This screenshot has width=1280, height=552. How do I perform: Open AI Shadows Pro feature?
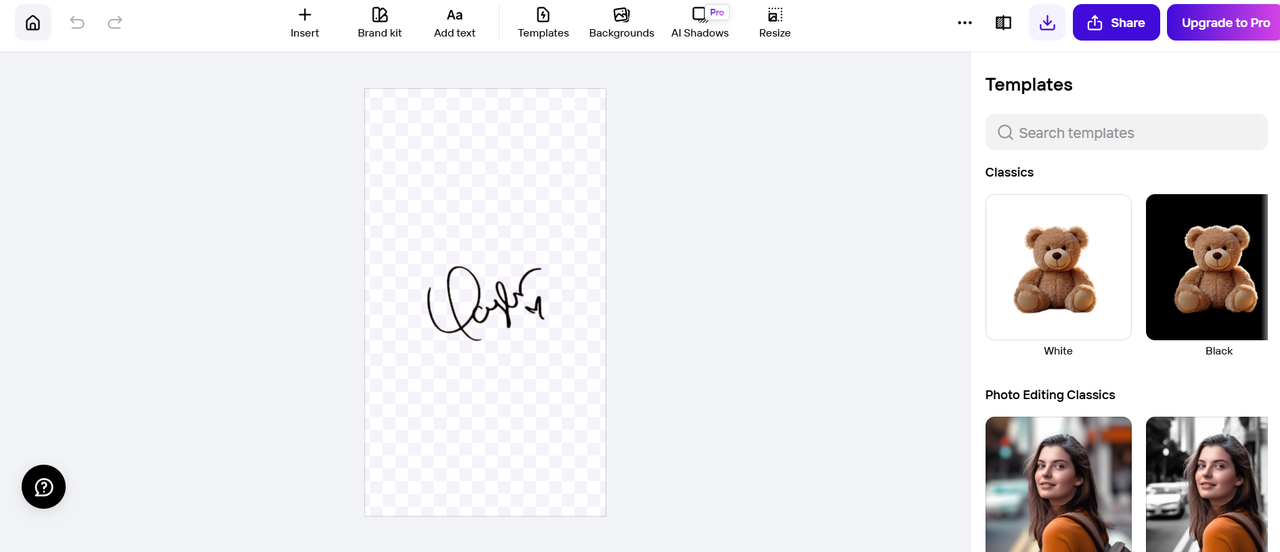click(700, 23)
